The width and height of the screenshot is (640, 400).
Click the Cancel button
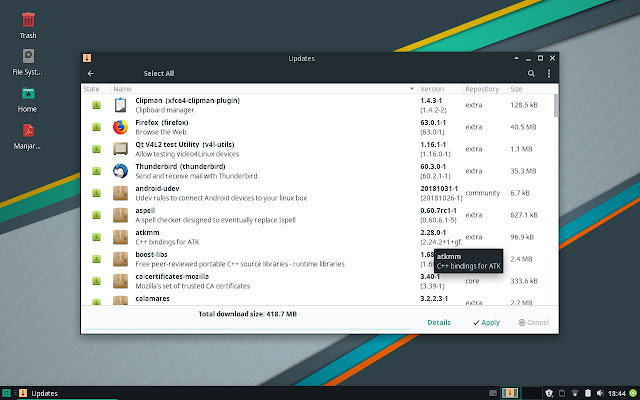point(533,322)
